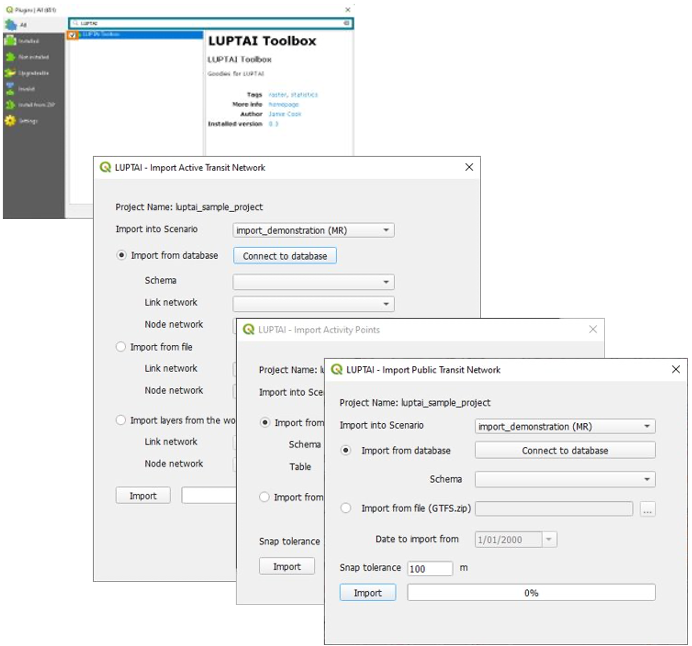Open the Install from ZIP sidebar icon
Viewport: 692px width, 646px height.
coord(10,105)
